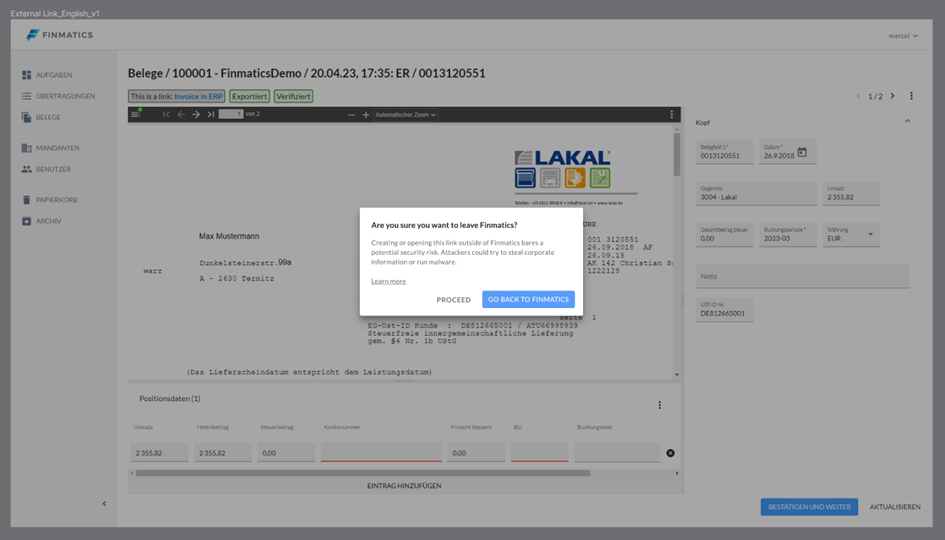Click the Exportiert status tag
The width and height of the screenshot is (945, 540).
(250, 96)
